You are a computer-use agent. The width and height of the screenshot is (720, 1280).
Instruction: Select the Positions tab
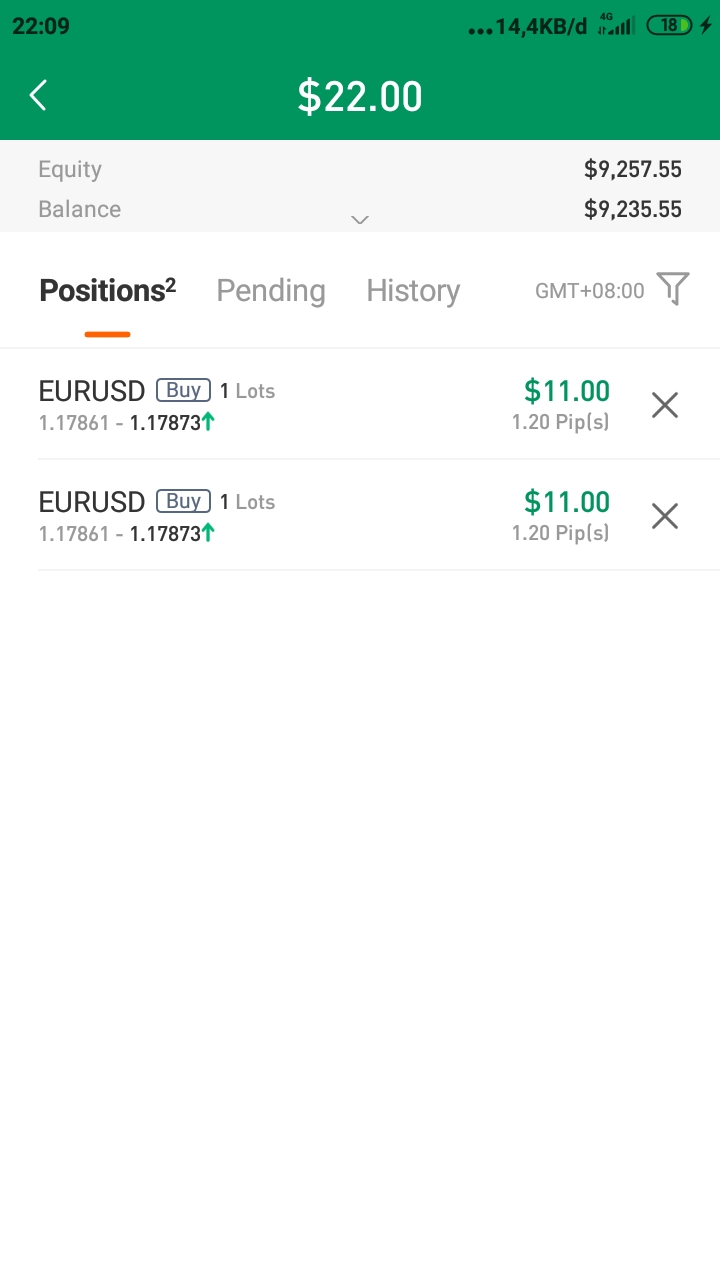[x=107, y=291]
